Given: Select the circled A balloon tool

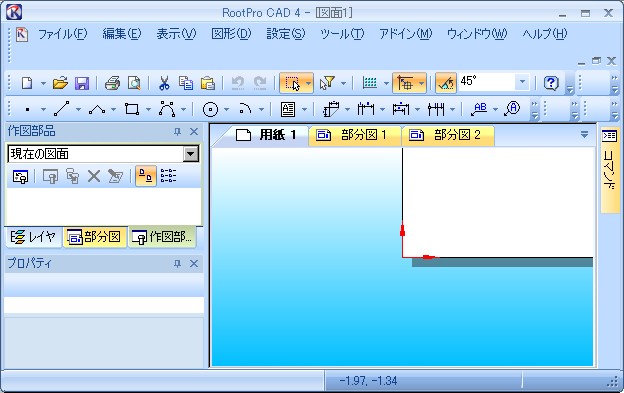Looking at the screenshot, I should pos(512,109).
